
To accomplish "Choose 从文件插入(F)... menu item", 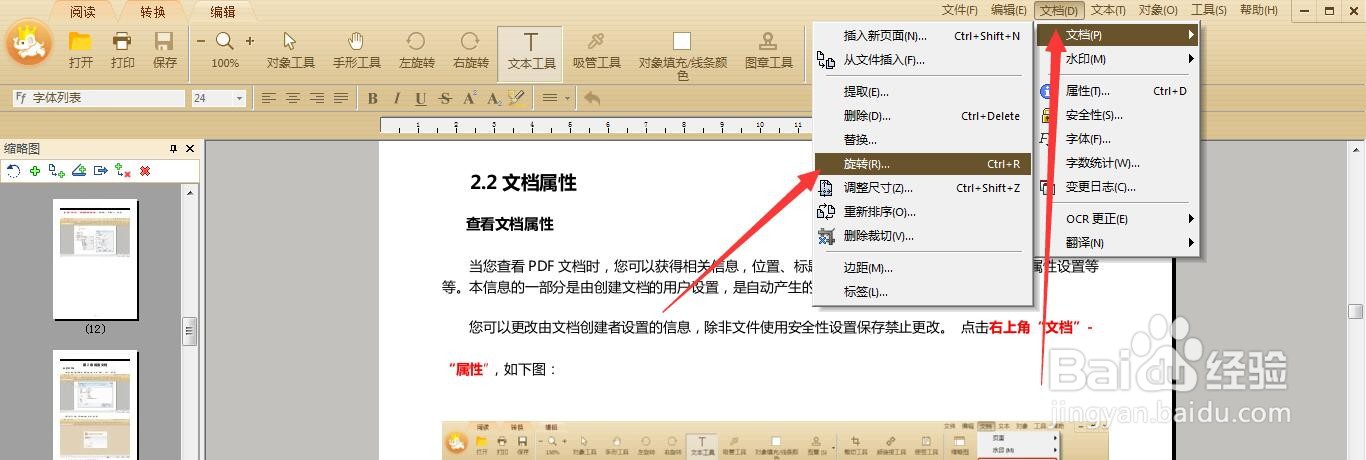I will (923, 60).
